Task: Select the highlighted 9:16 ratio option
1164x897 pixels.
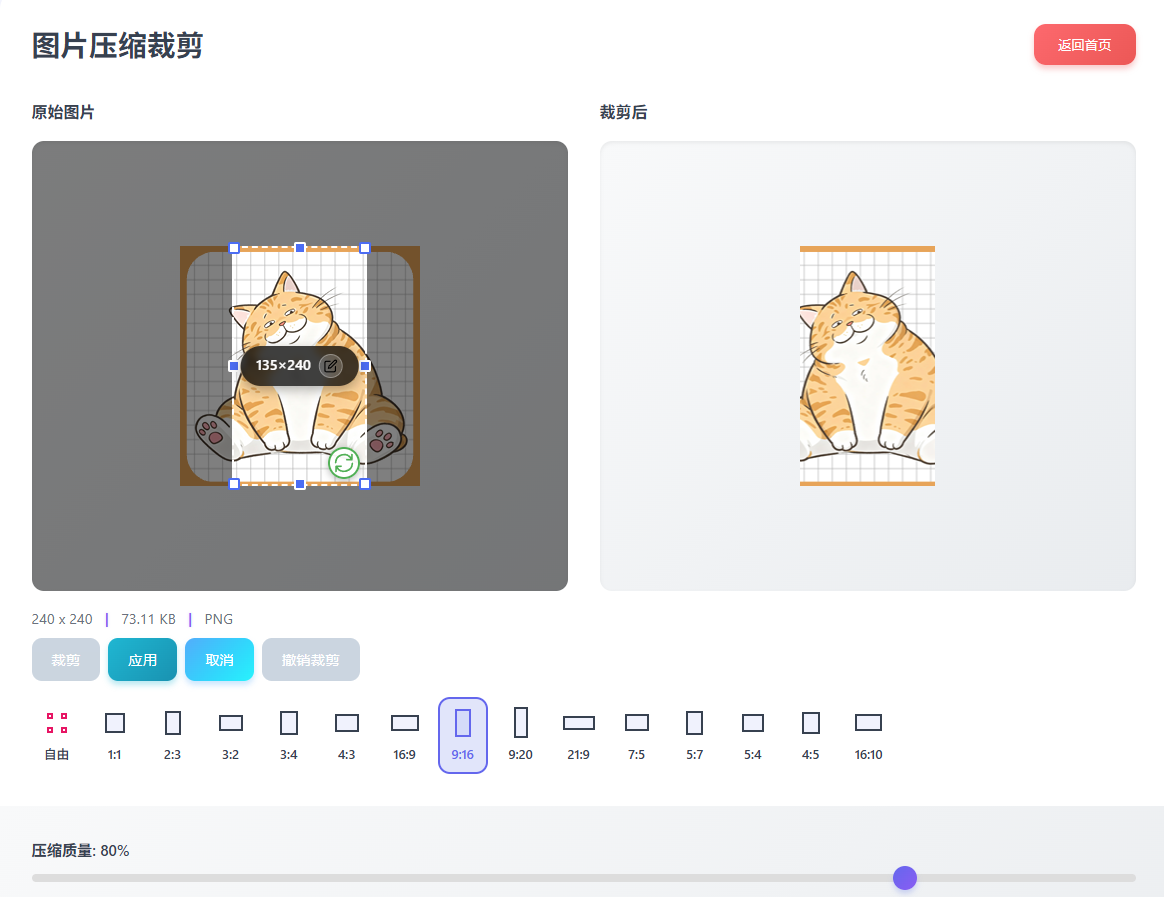Action: pos(463,734)
